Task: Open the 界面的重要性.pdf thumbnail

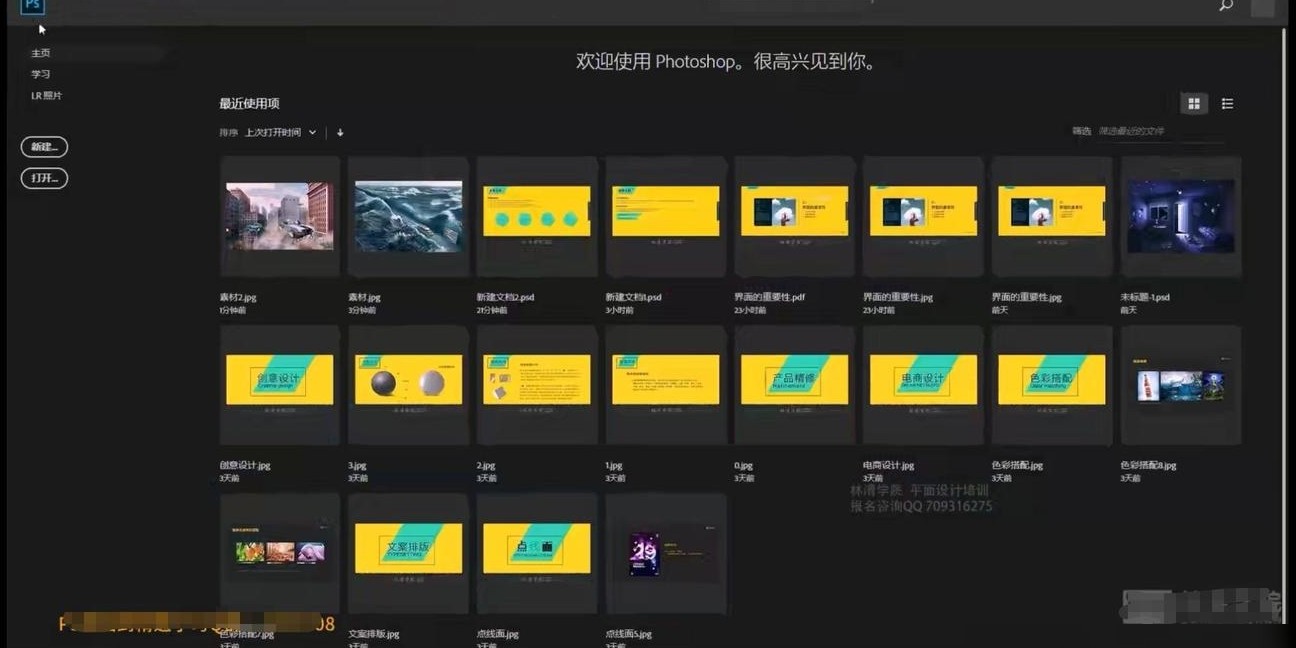Action: point(795,216)
